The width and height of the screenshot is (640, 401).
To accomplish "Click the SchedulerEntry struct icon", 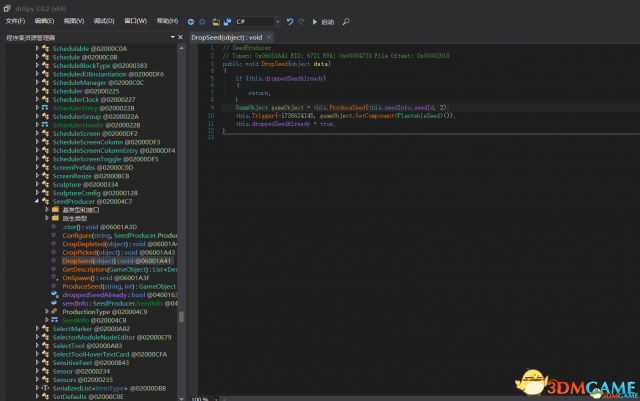I will (45, 108).
